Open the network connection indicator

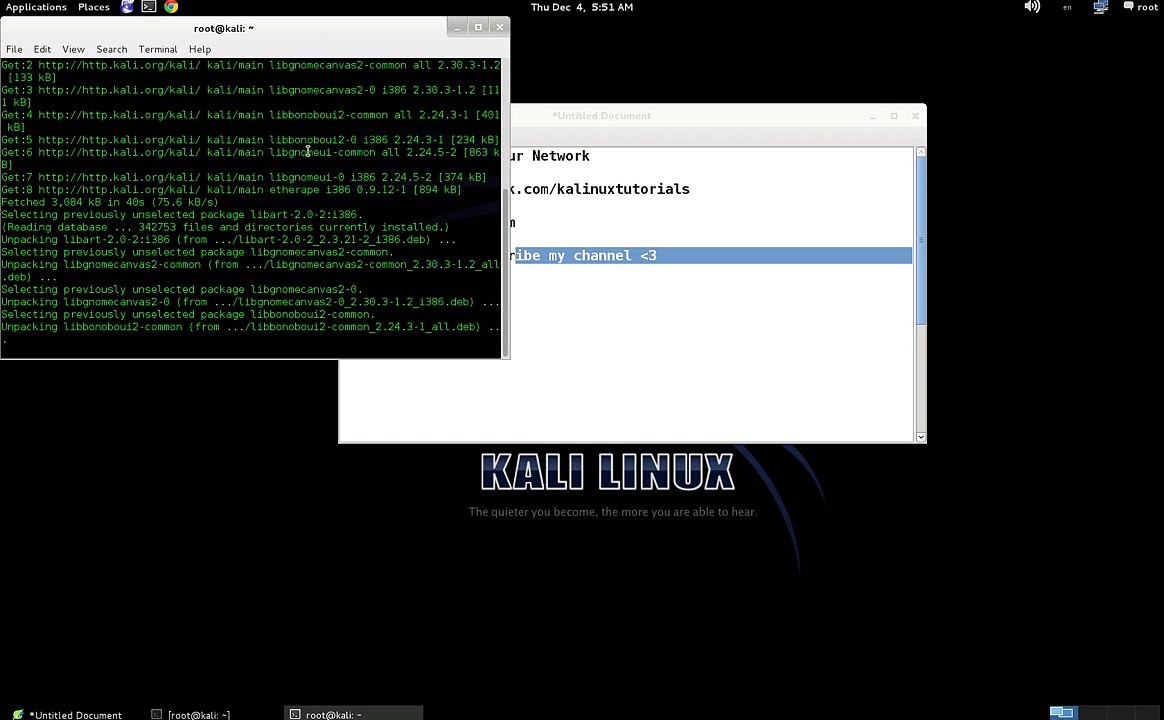(x=1100, y=7)
